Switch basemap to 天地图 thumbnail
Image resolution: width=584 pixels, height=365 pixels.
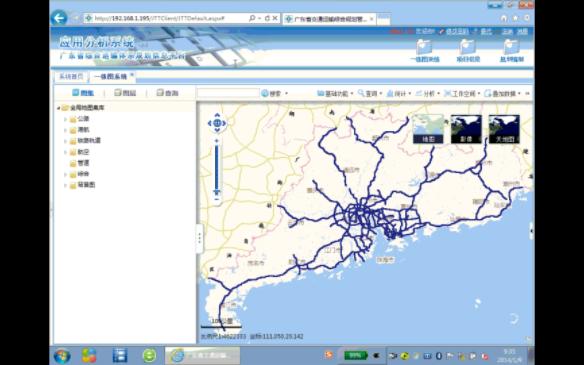(x=504, y=129)
